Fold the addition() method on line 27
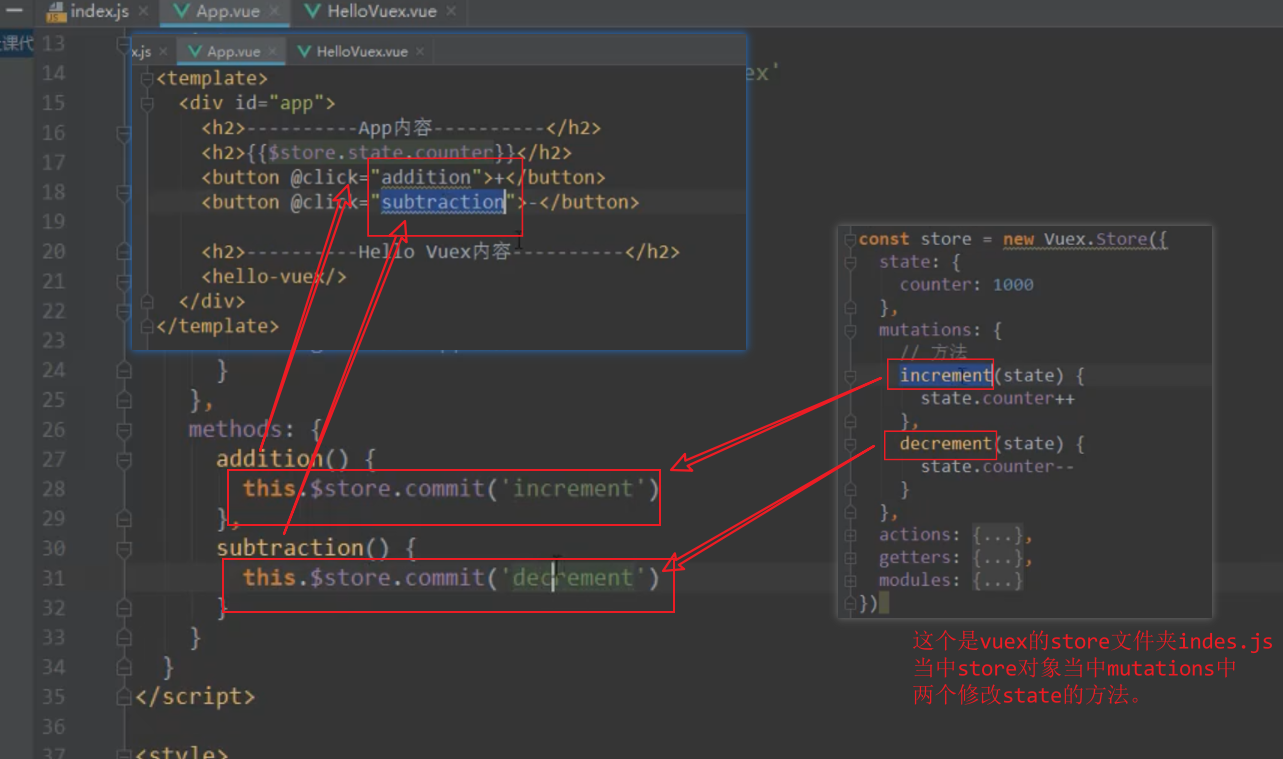Viewport: 1283px width, 759px height. [x=124, y=459]
